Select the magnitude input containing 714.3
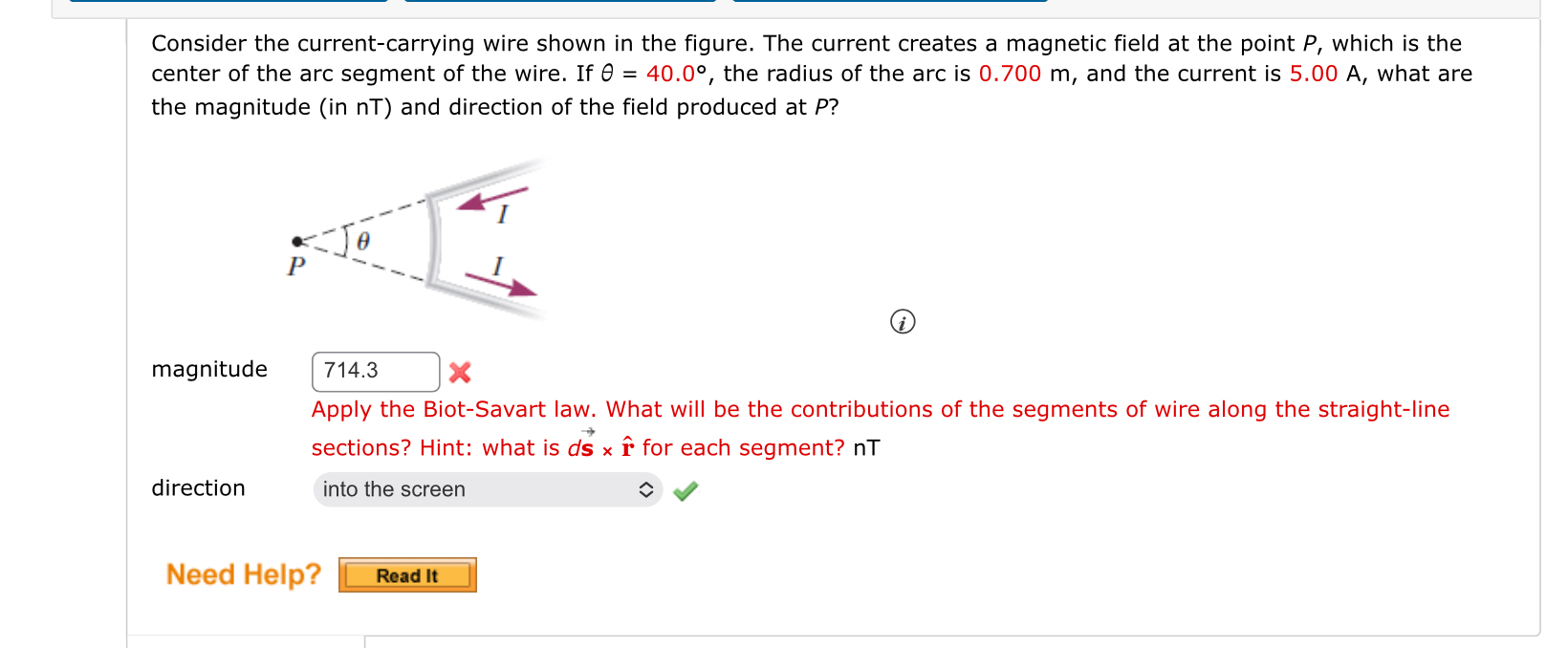This screenshot has width=1568, height=648. point(375,371)
